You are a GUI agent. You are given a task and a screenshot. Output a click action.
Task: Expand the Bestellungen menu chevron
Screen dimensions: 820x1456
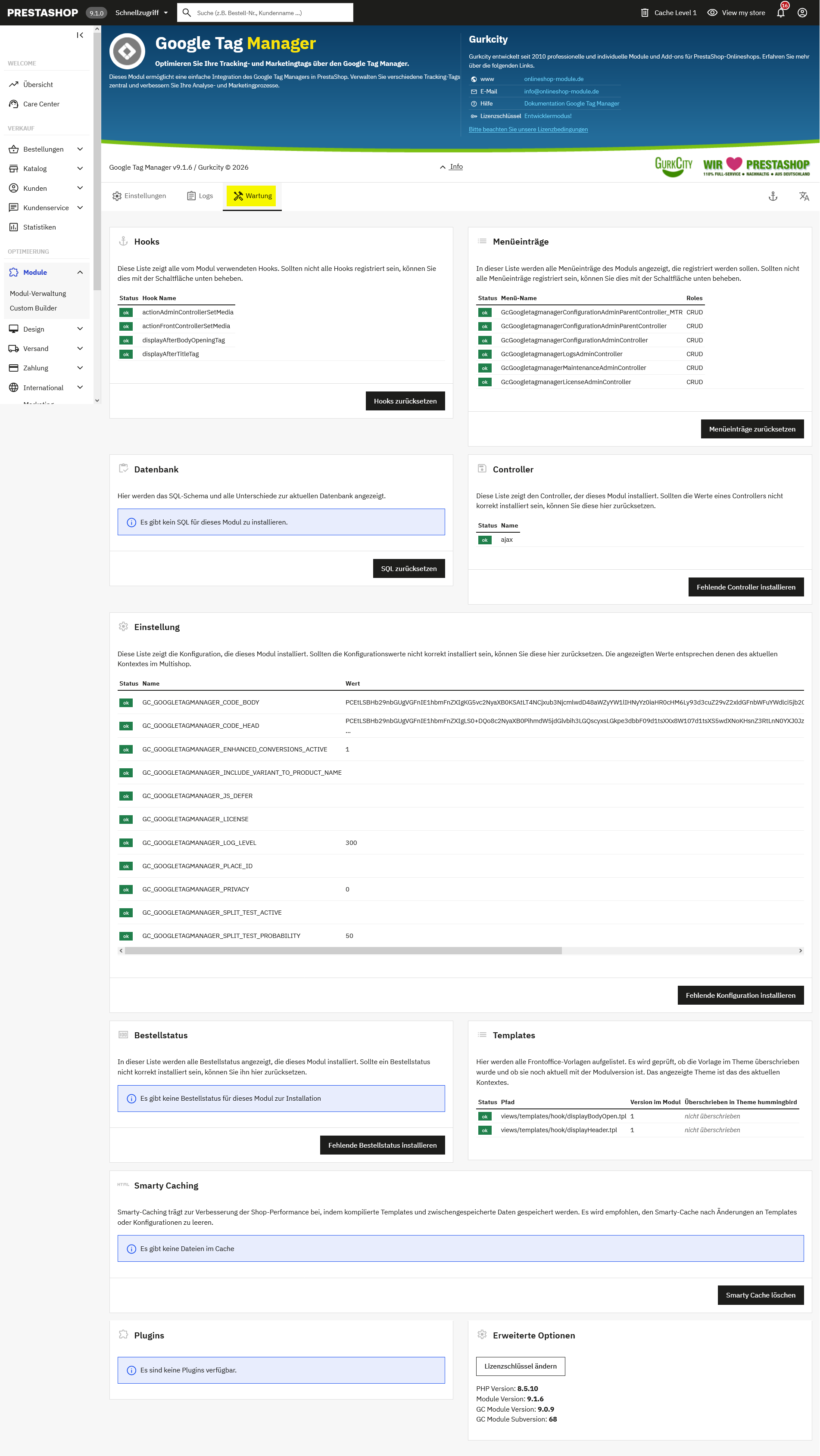click(80, 149)
